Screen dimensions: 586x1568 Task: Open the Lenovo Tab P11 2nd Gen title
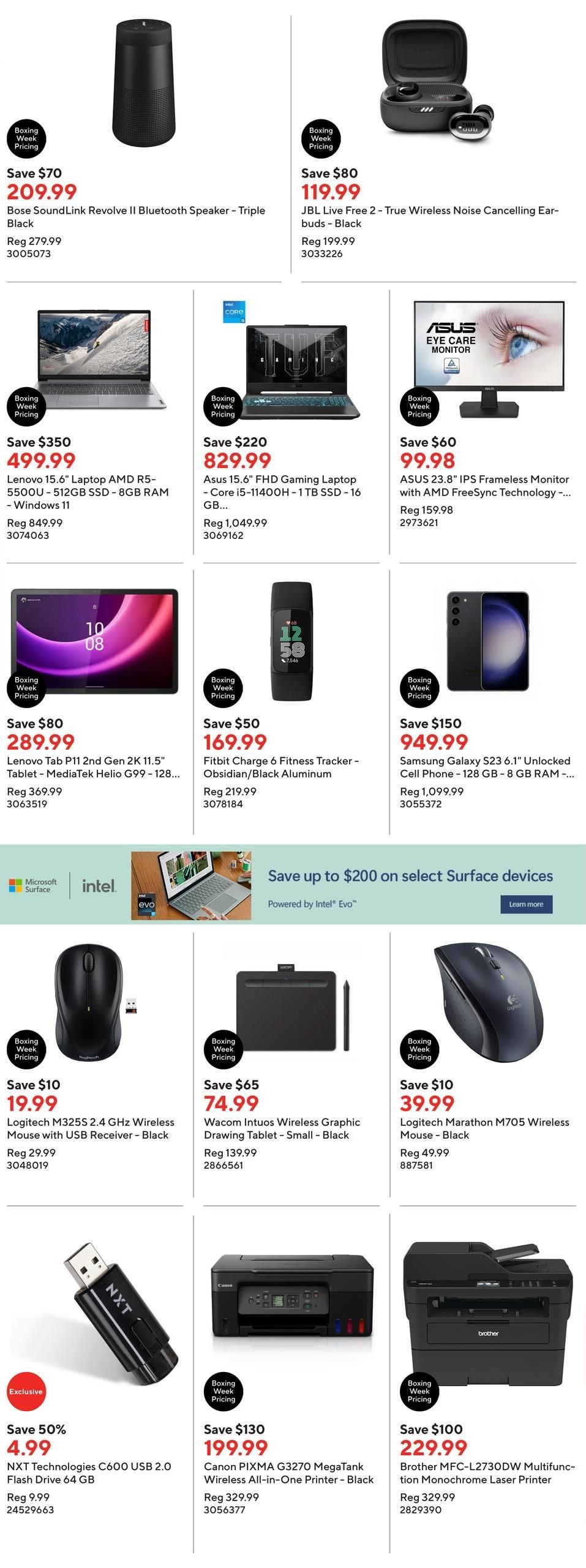(93, 767)
